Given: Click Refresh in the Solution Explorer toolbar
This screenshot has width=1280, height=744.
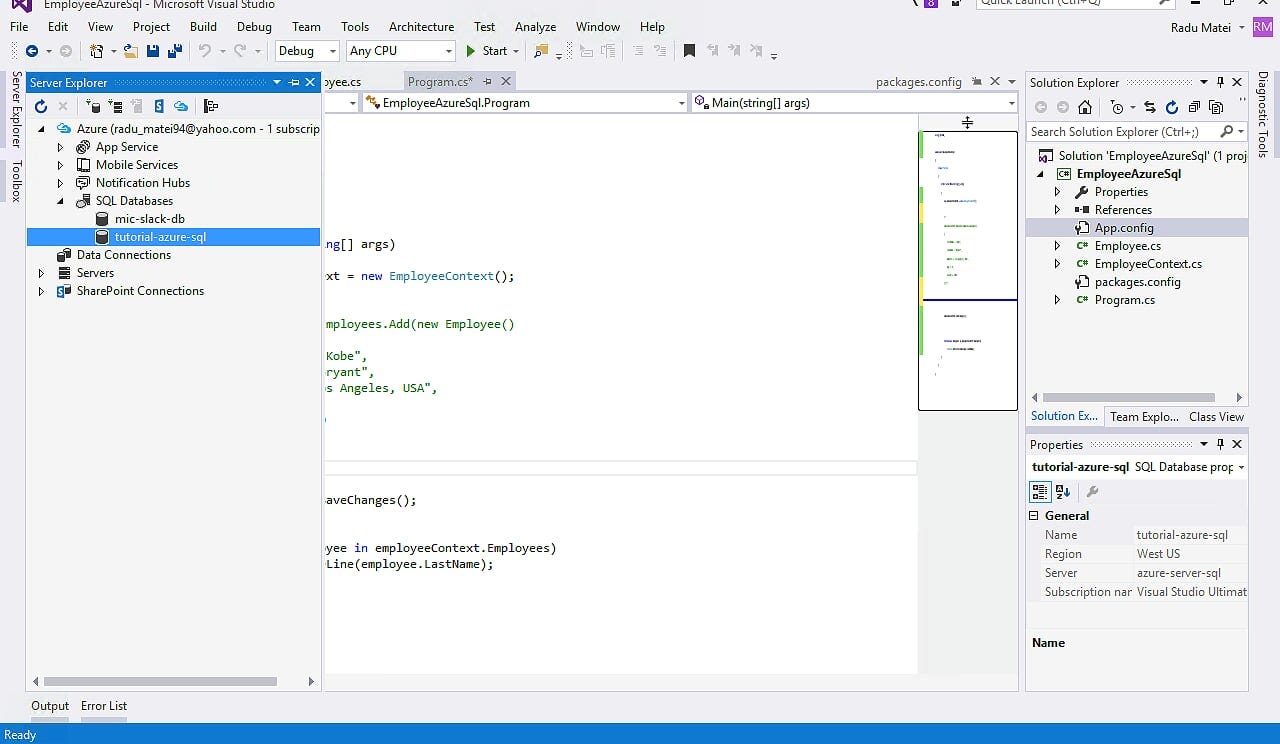Looking at the screenshot, I should point(1172,107).
